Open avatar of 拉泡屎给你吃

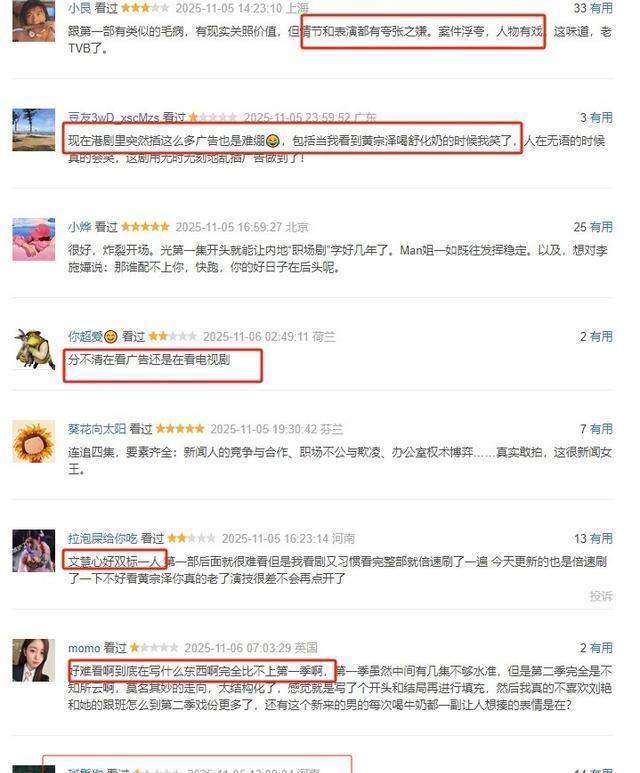click(x=34, y=551)
